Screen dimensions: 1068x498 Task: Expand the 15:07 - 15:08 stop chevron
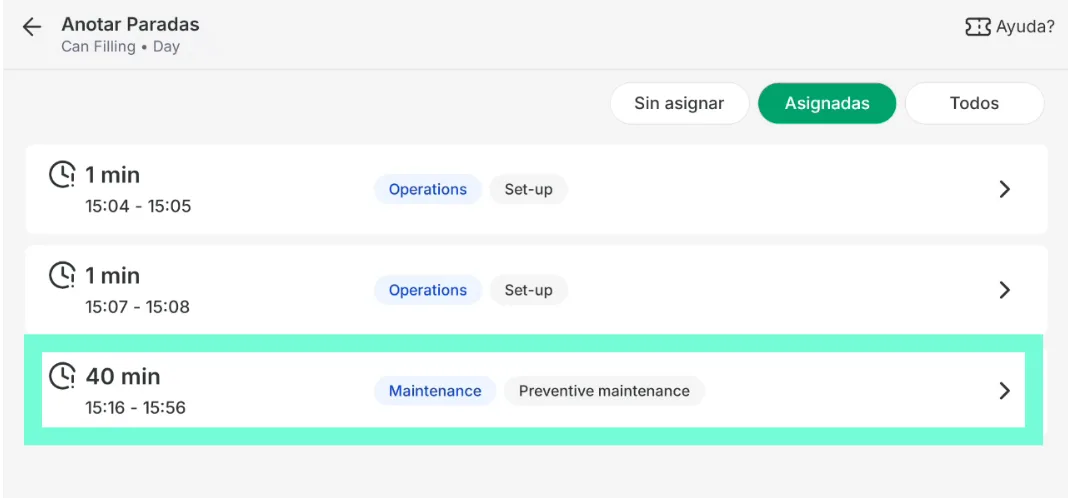click(1004, 290)
